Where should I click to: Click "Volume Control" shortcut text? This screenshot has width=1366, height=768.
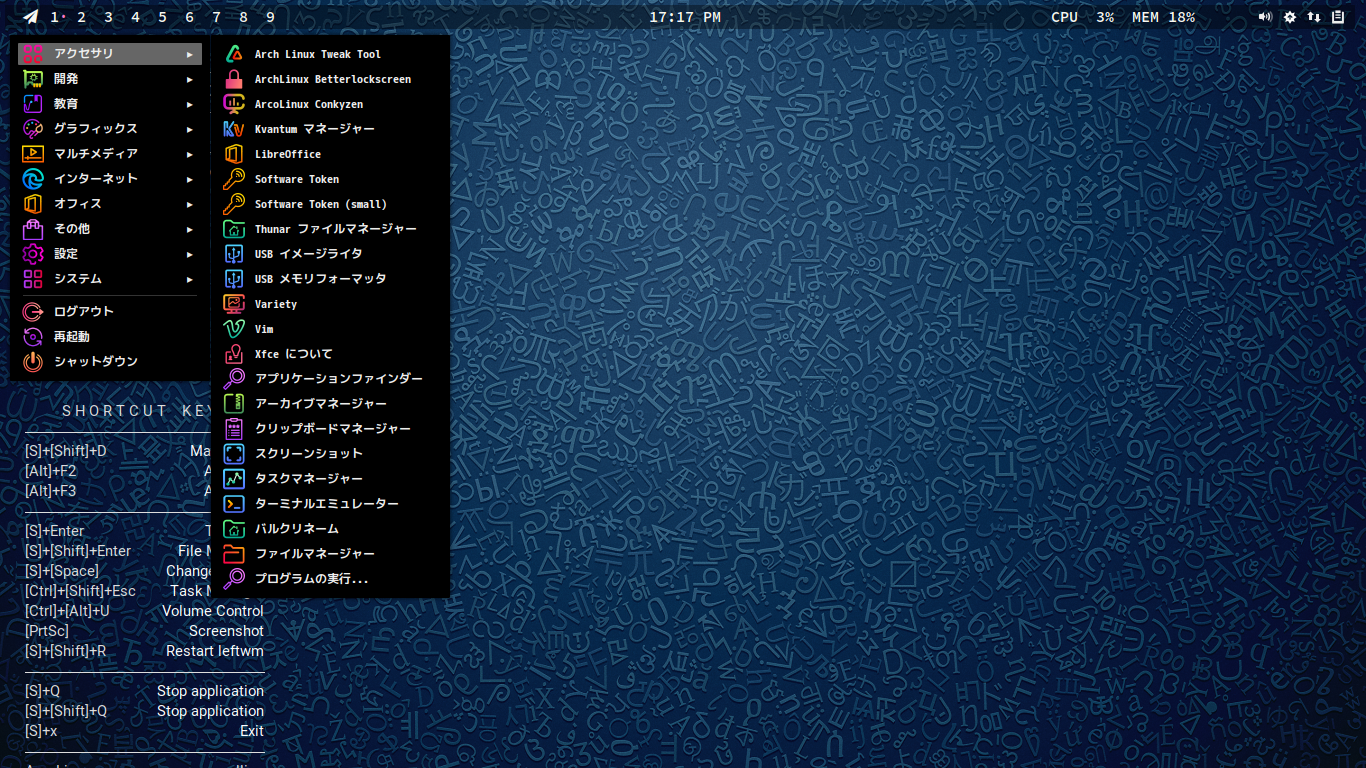[213, 611]
